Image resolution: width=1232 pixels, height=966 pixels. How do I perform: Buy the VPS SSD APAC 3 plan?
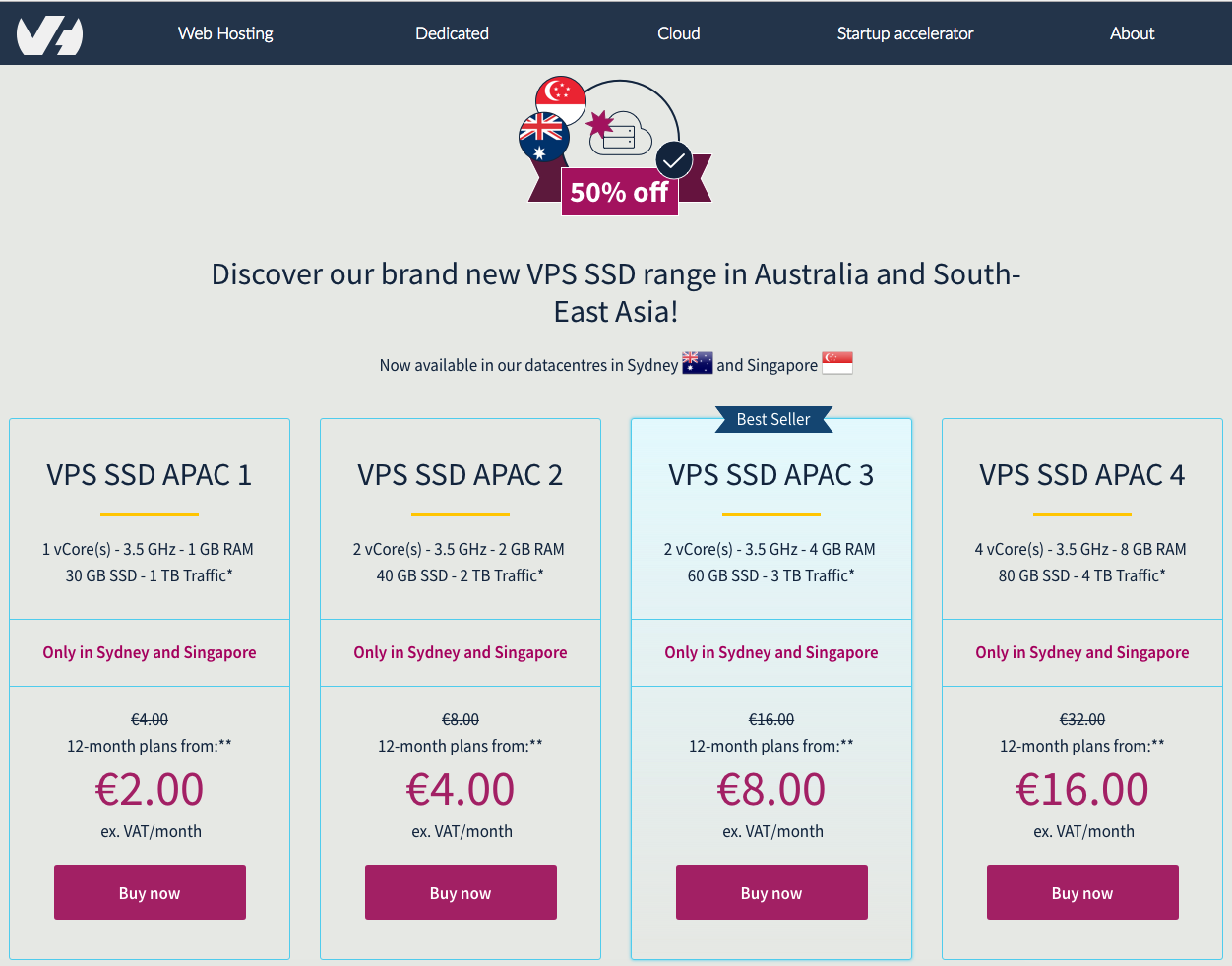point(771,892)
